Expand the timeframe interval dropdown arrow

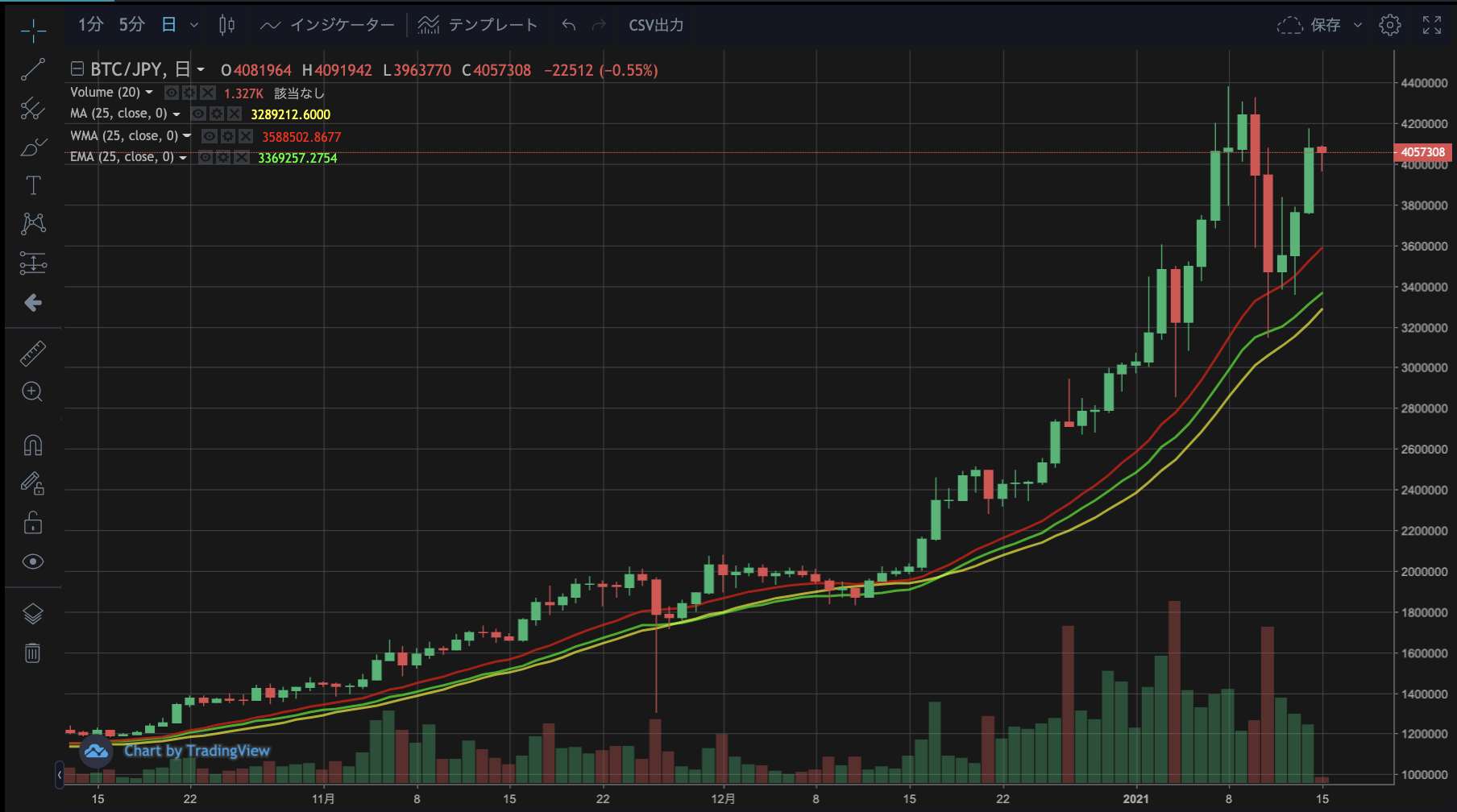click(194, 25)
